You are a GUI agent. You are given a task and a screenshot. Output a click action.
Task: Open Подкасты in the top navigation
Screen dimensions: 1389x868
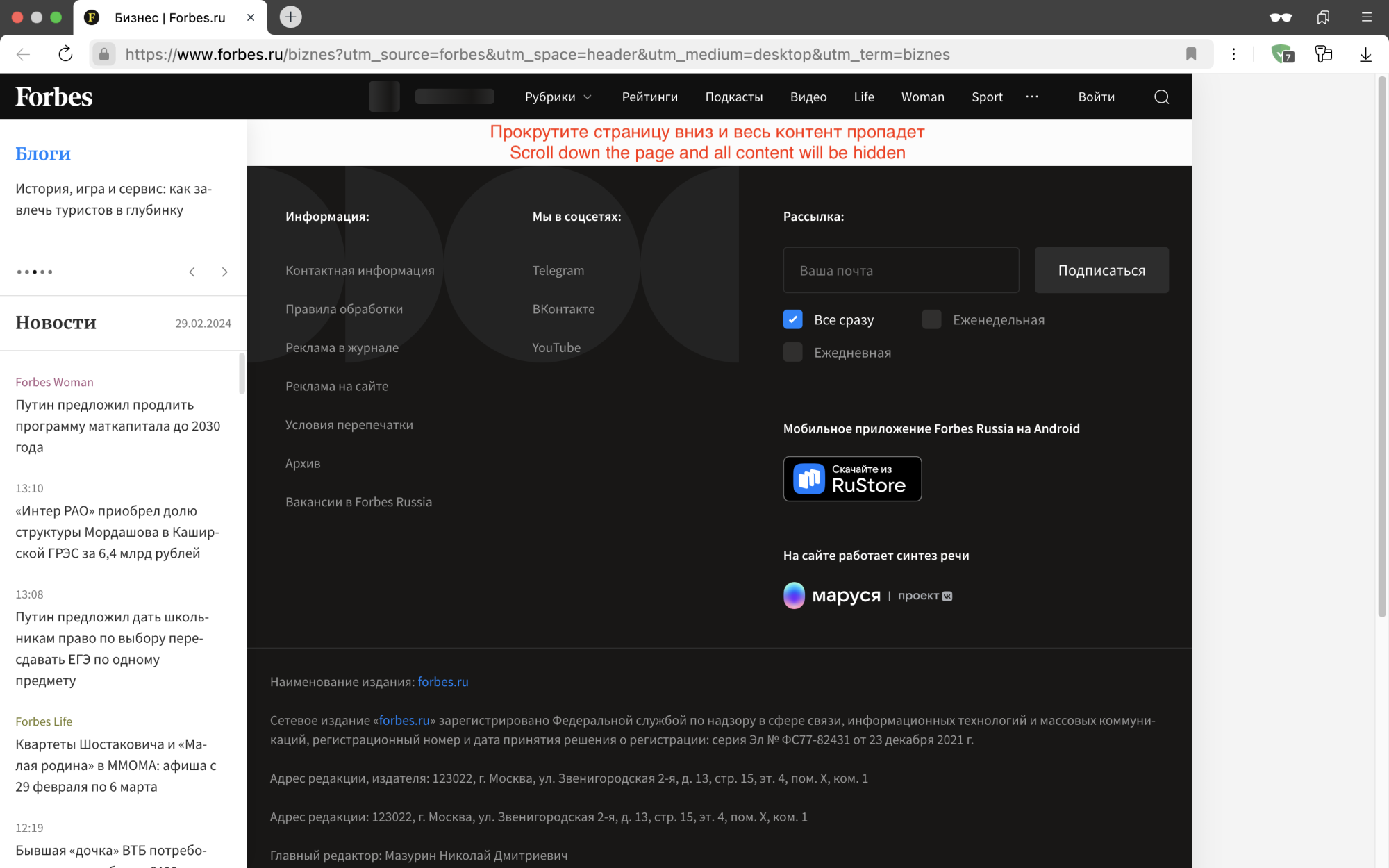click(734, 97)
